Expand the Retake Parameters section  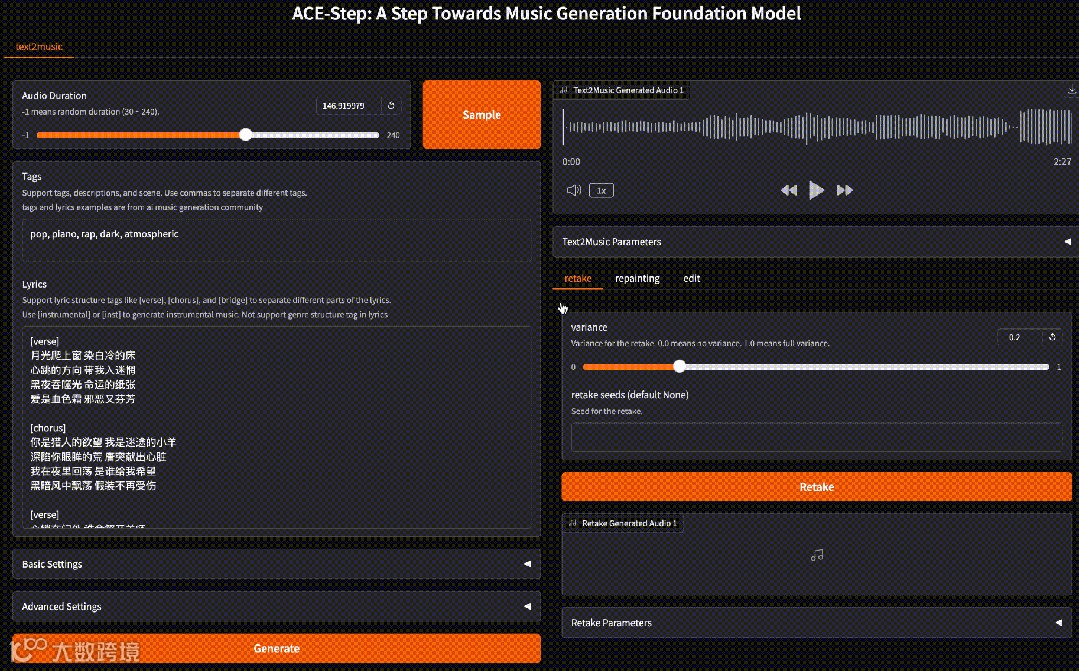(x=816, y=622)
